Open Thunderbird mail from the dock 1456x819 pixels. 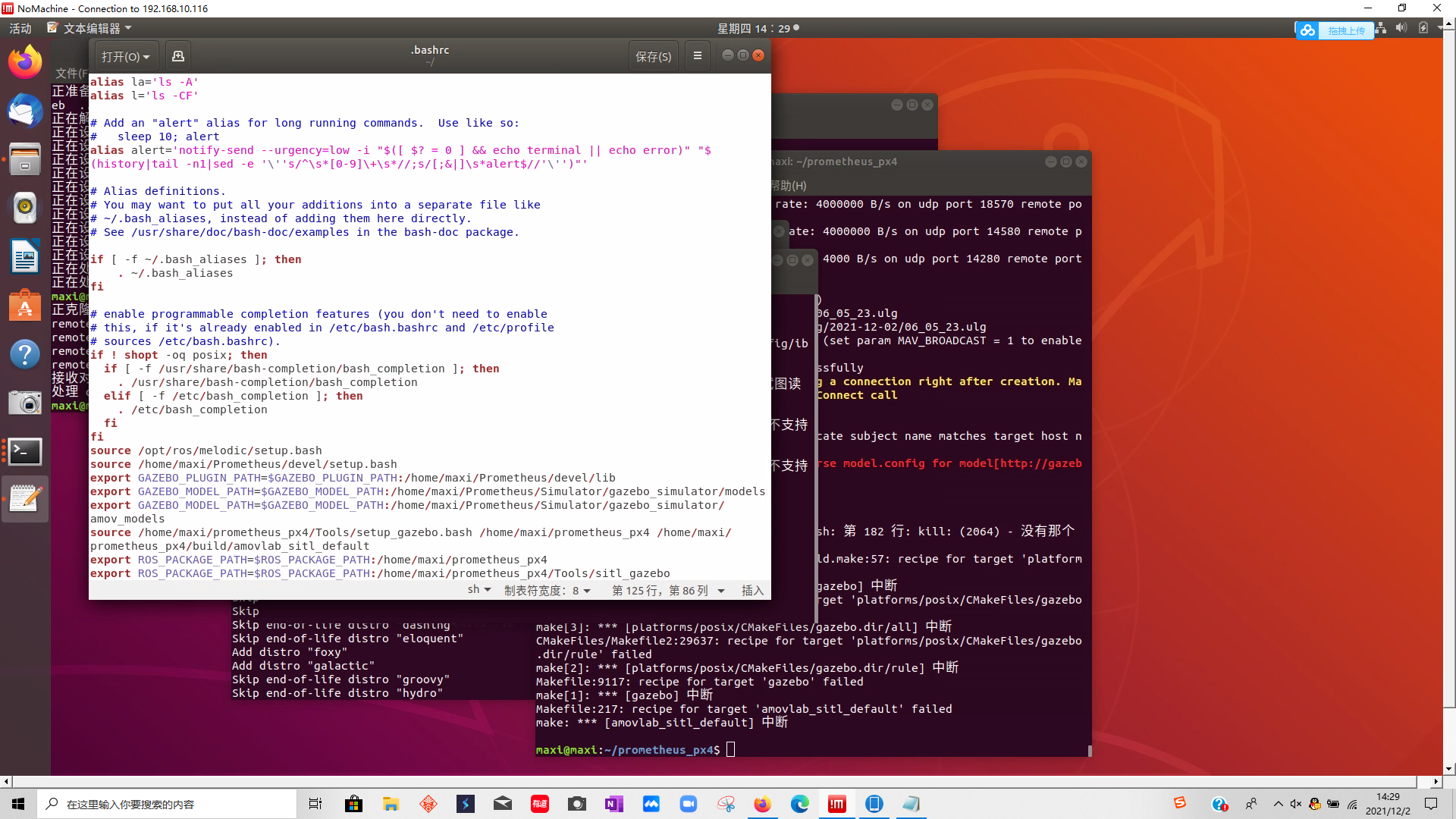[25, 111]
